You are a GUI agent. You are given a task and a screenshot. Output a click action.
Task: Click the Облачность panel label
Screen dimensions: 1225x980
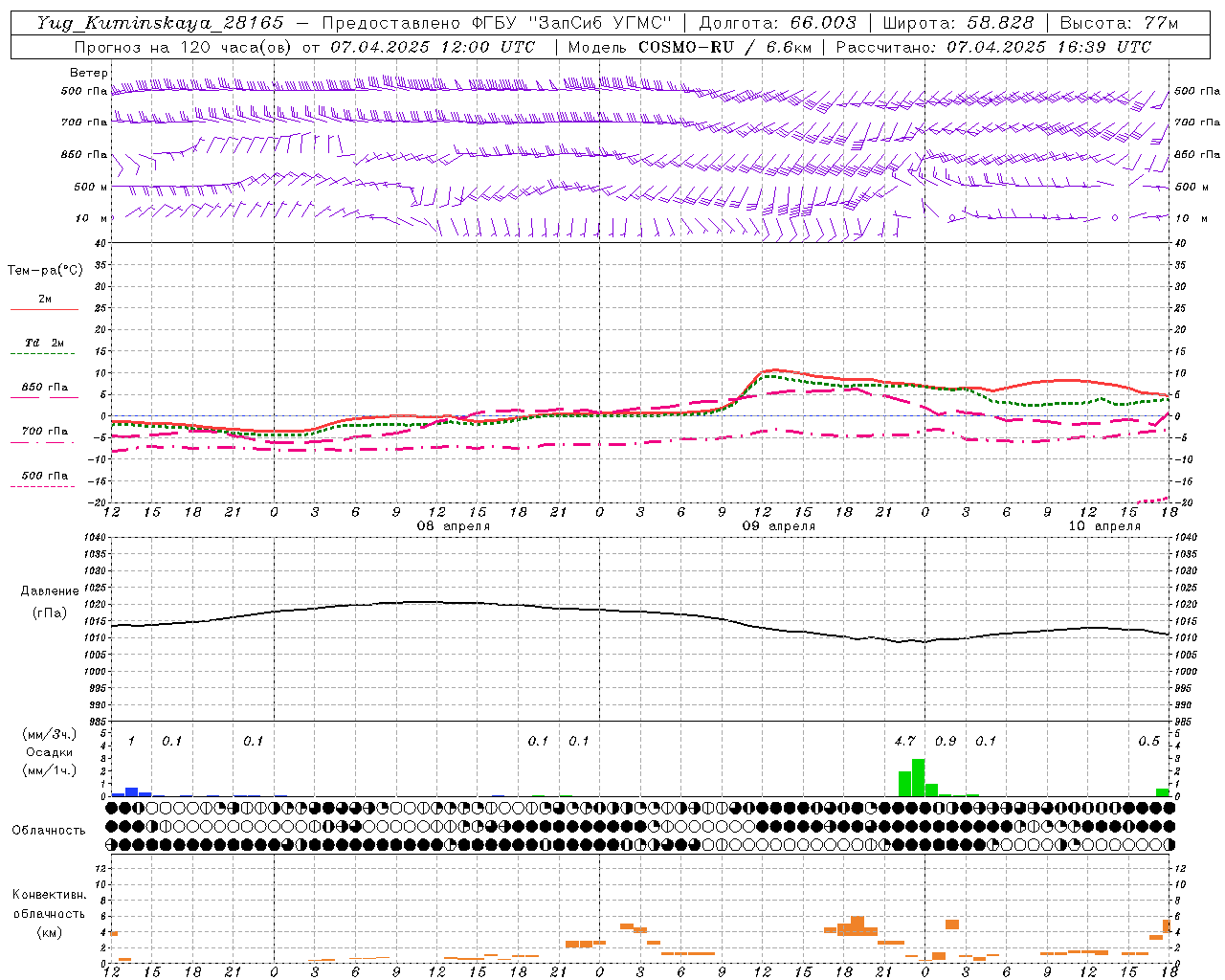pyautogui.click(x=49, y=830)
